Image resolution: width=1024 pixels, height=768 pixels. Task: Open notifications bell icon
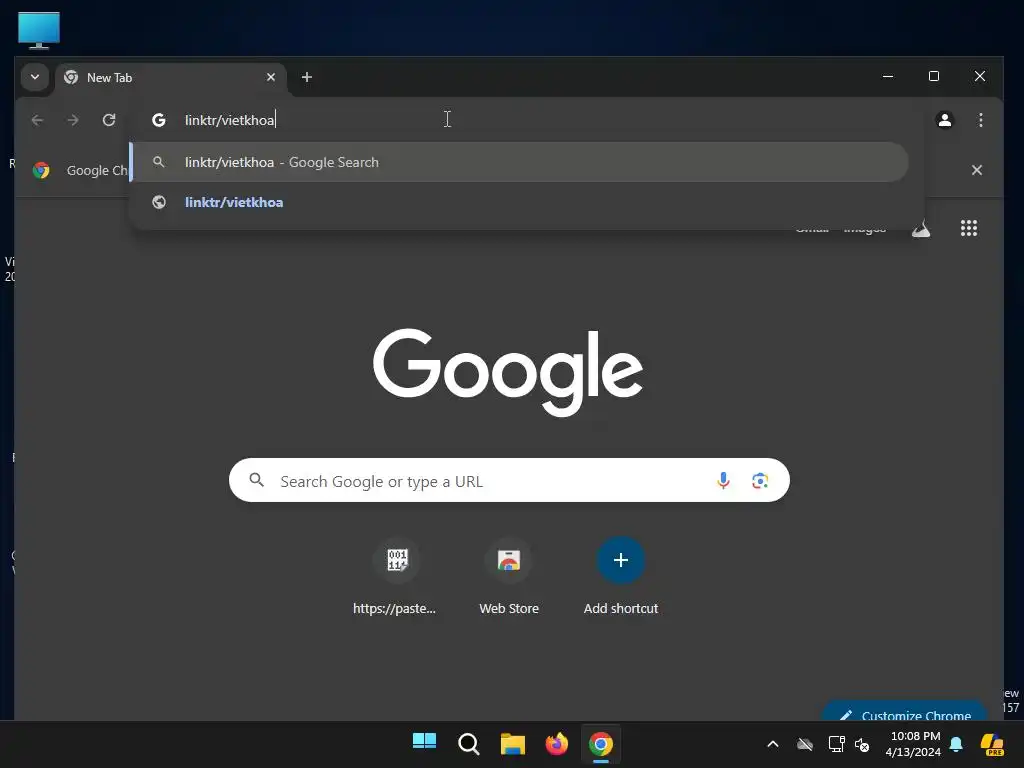coord(956,744)
